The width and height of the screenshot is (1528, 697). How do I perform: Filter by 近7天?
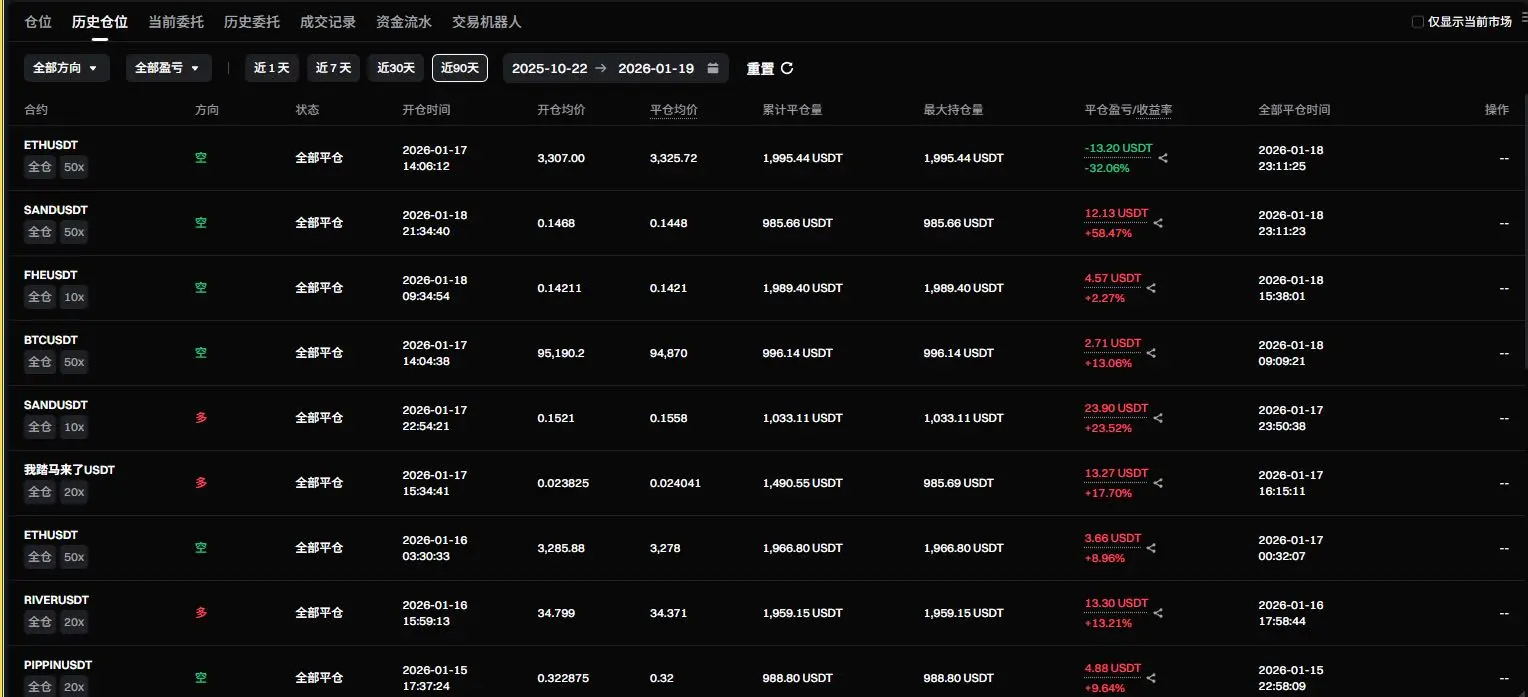pyautogui.click(x=334, y=68)
